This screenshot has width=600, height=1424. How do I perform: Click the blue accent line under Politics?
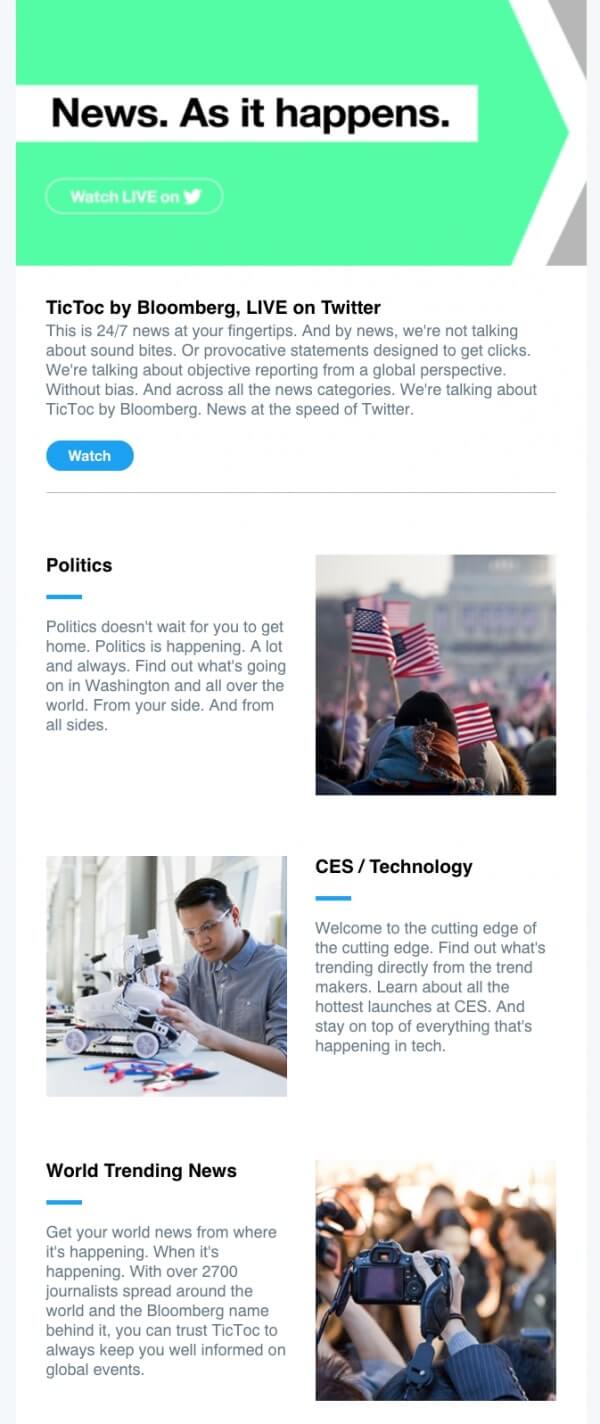(x=64, y=597)
